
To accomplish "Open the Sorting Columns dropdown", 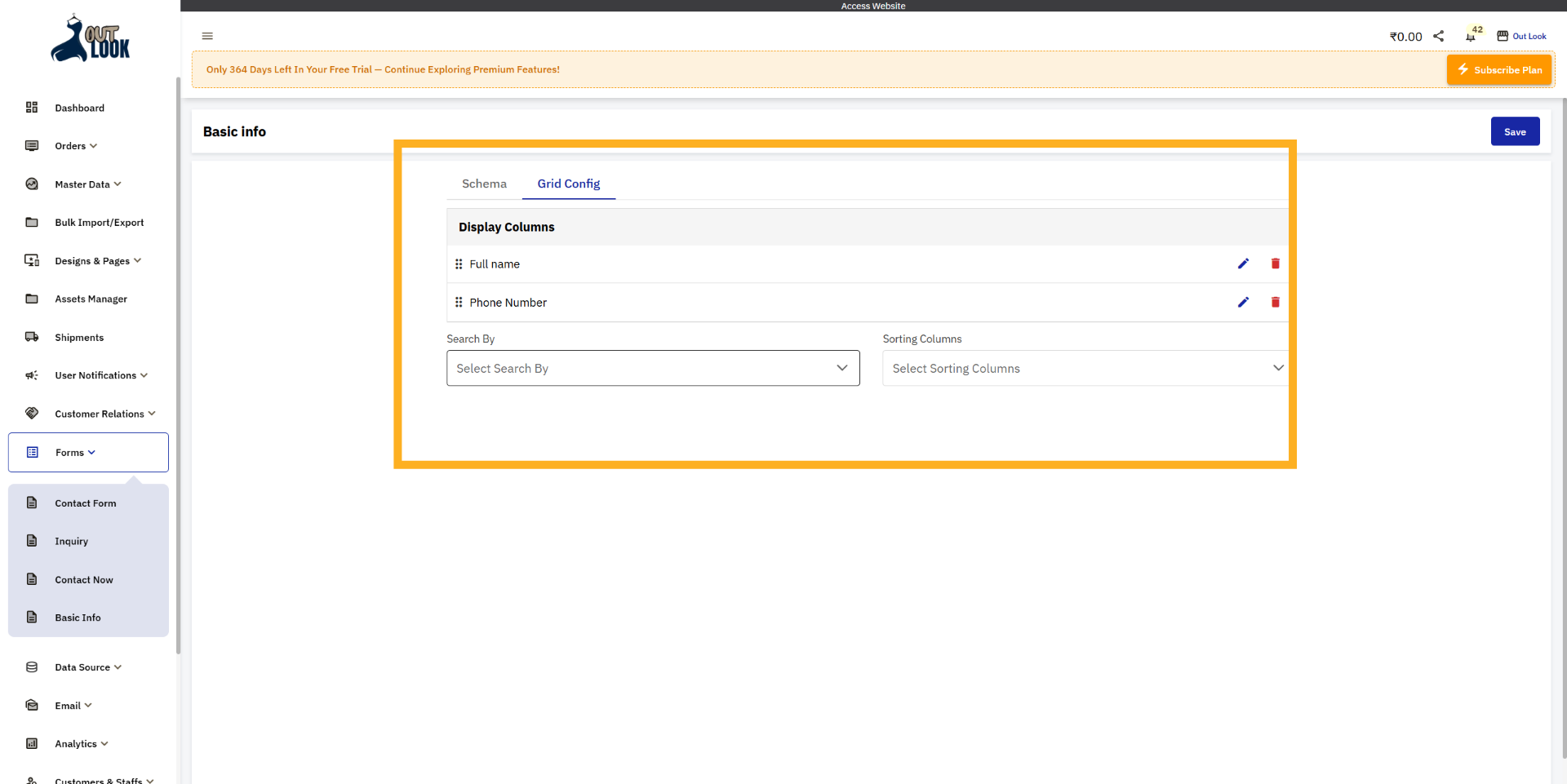I will pyautogui.click(x=1085, y=368).
